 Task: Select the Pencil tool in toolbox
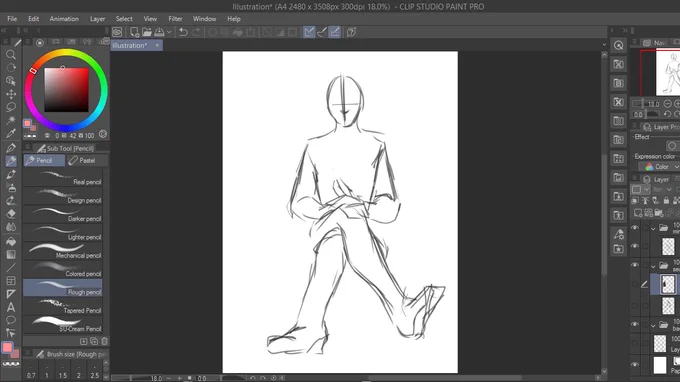click(x=11, y=161)
